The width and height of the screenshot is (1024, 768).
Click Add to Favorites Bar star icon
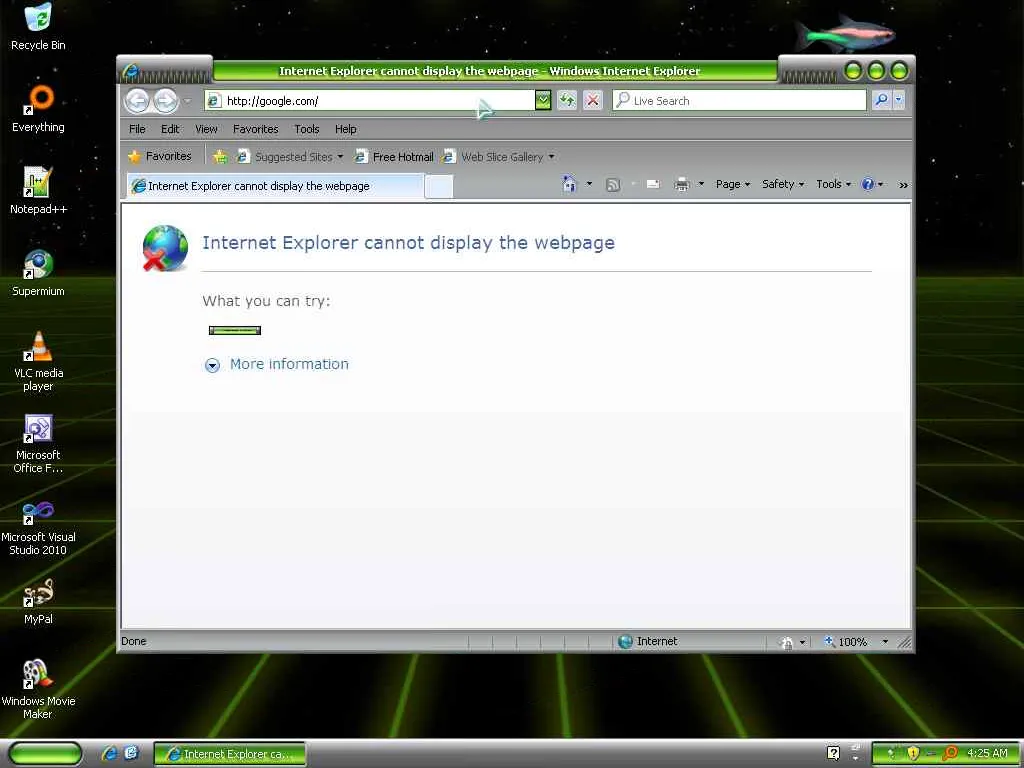[x=221, y=157]
